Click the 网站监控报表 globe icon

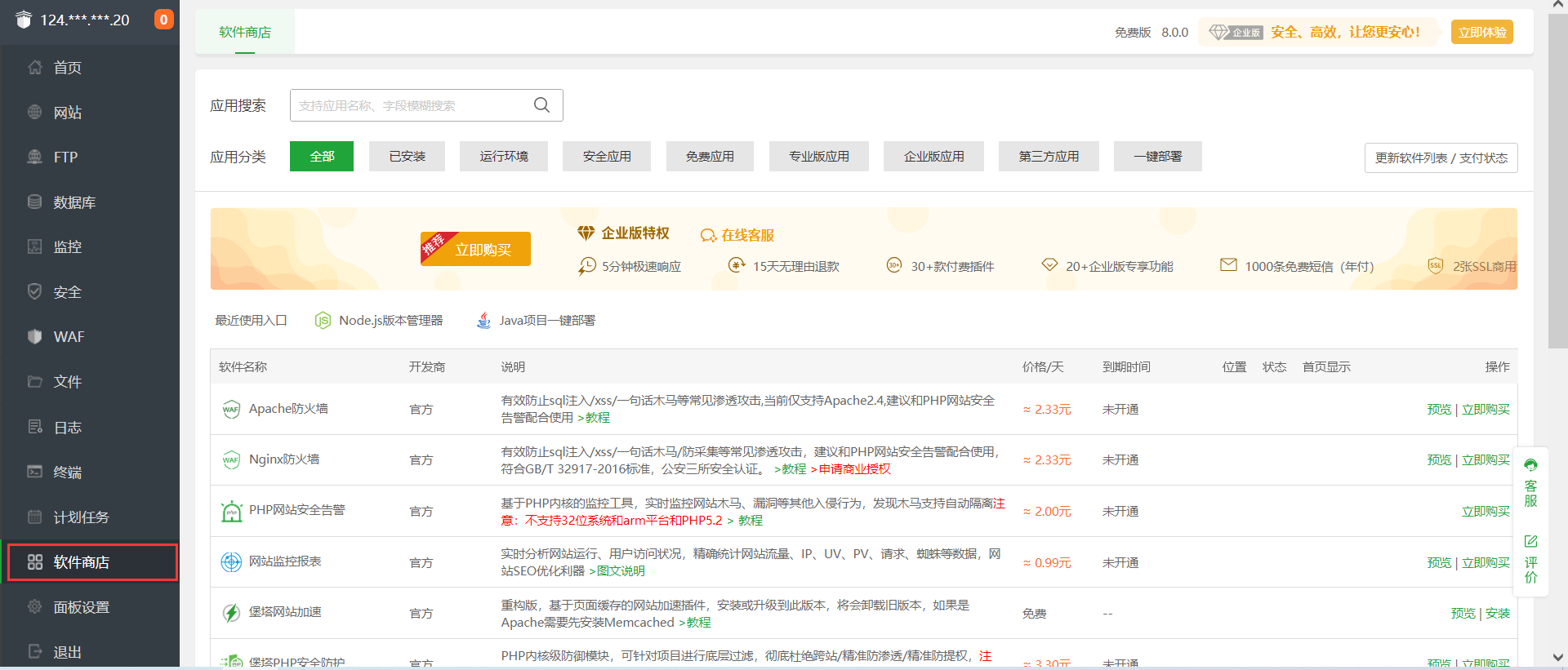(231, 562)
